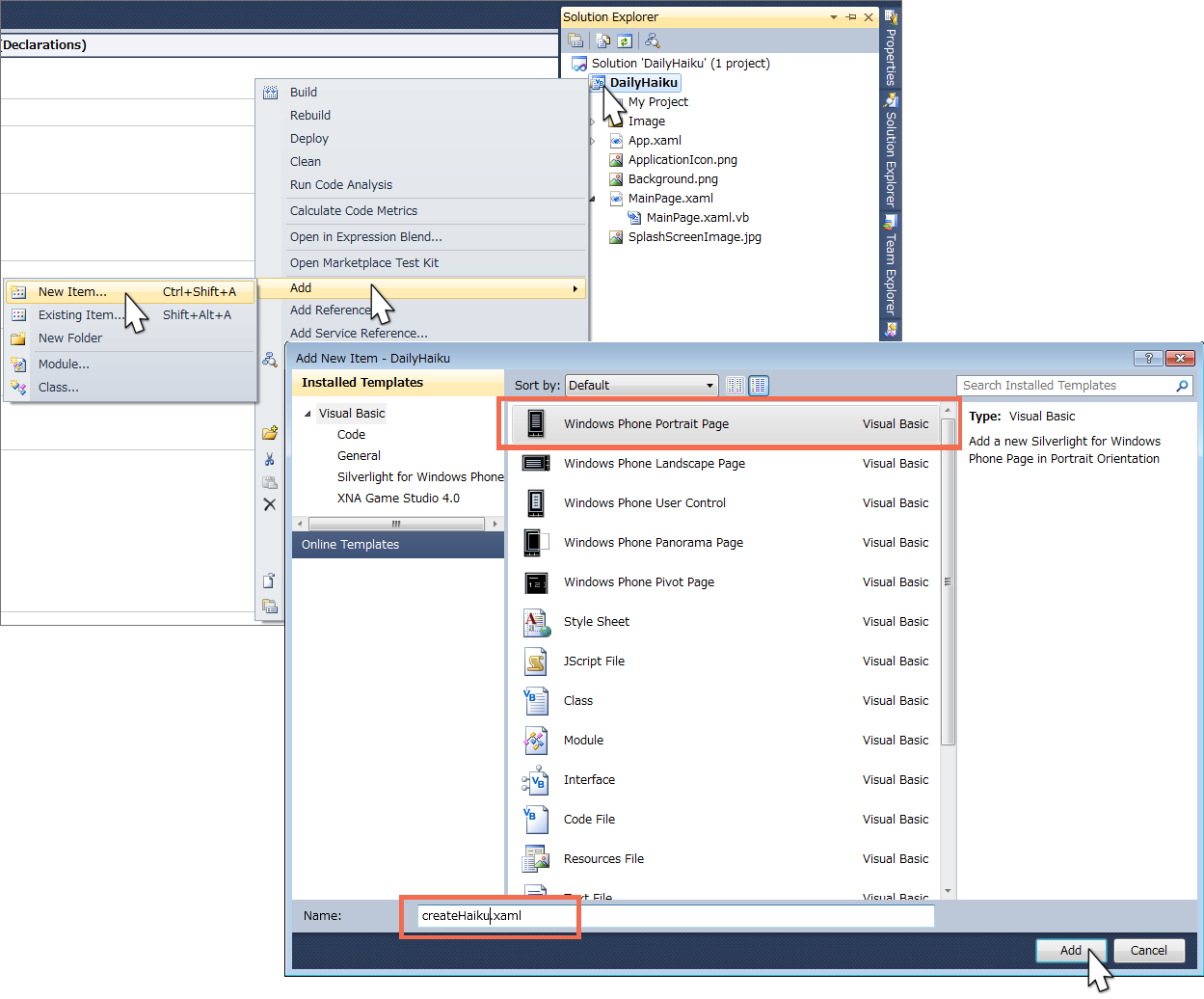The image size is (1204, 999).
Task: Click the scissors Cut icon in context menu
Action: pos(270,459)
